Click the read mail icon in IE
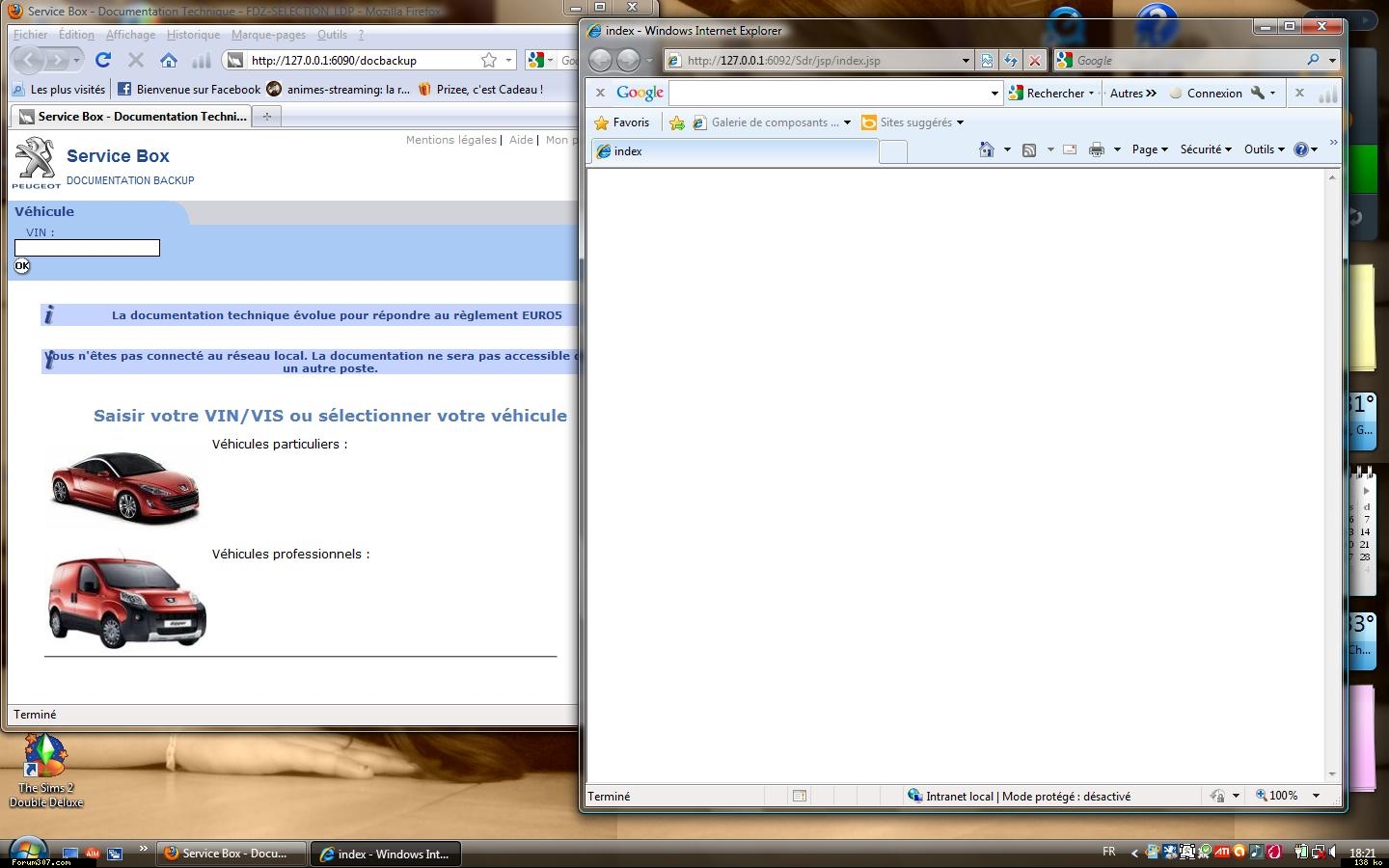1389x868 pixels. [x=1070, y=149]
